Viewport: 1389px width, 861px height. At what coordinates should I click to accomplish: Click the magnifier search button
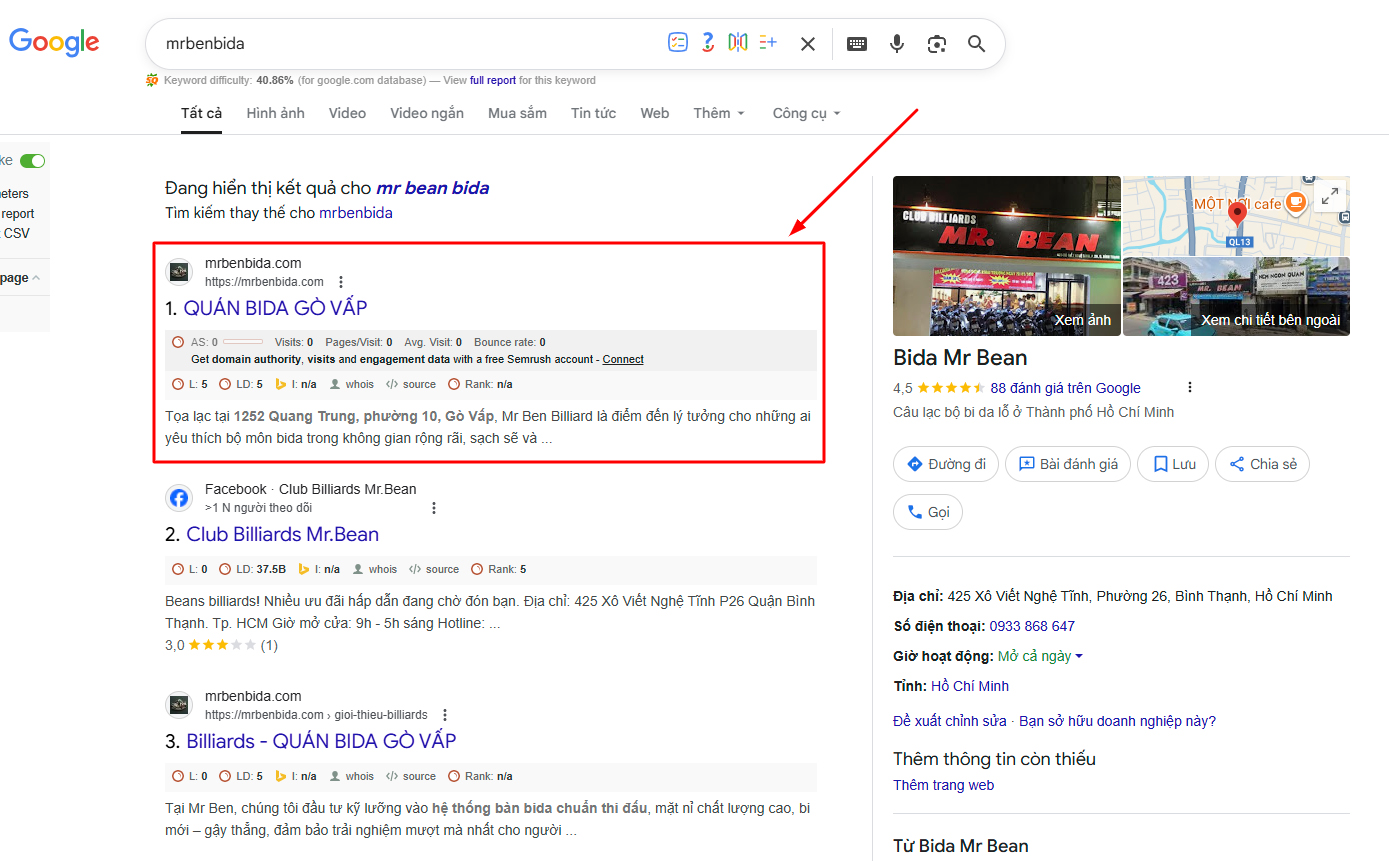coord(977,44)
